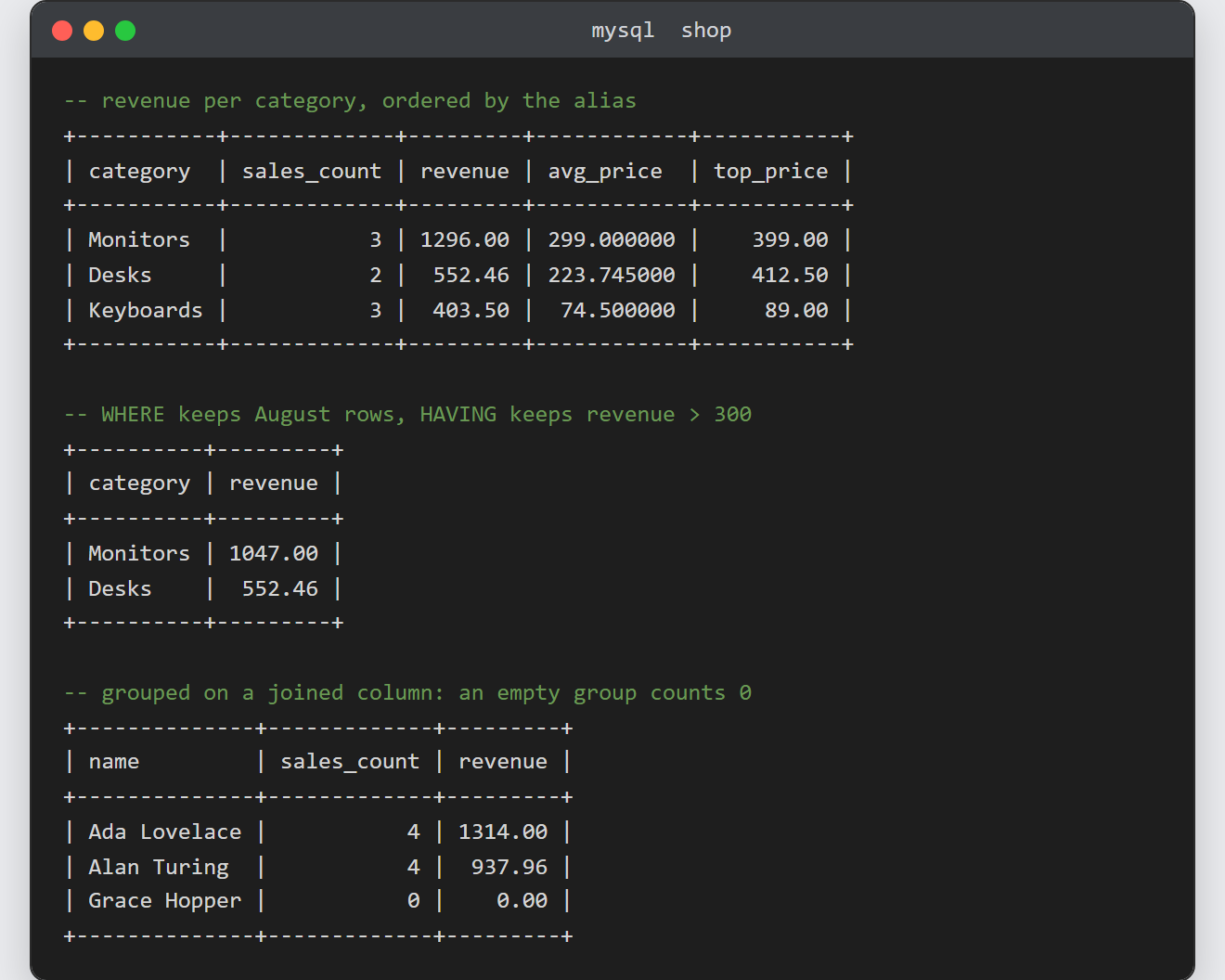Click Grace Hopper's sales_count value 0
This screenshot has height=980, width=1225.
coord(414,901)
